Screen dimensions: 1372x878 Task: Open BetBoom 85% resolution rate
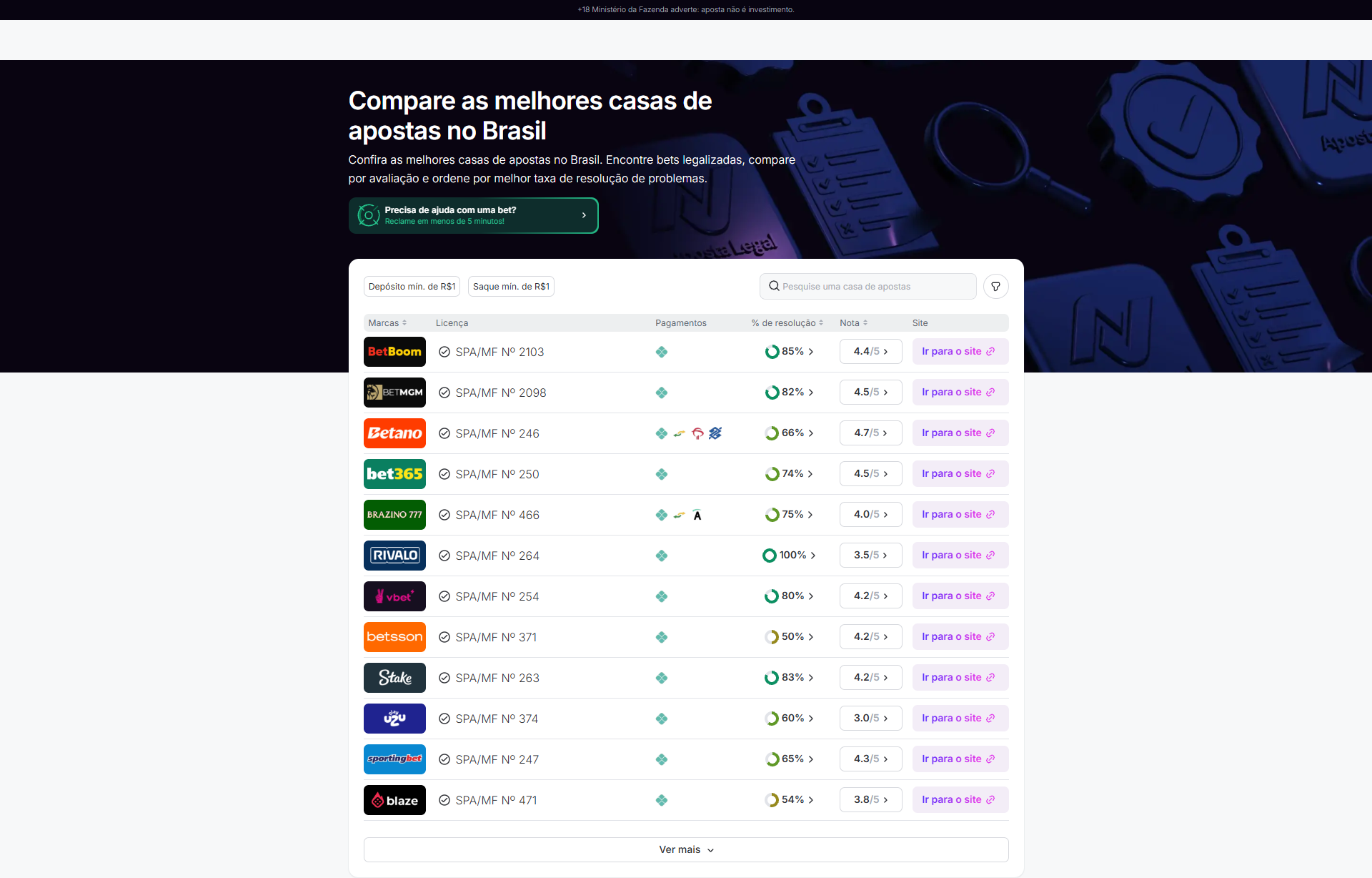pyautogui.click(x=789, y=352)
